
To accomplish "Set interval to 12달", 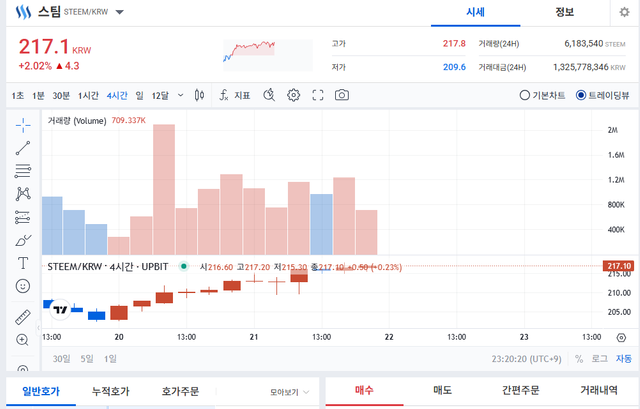I will (160, 96).
